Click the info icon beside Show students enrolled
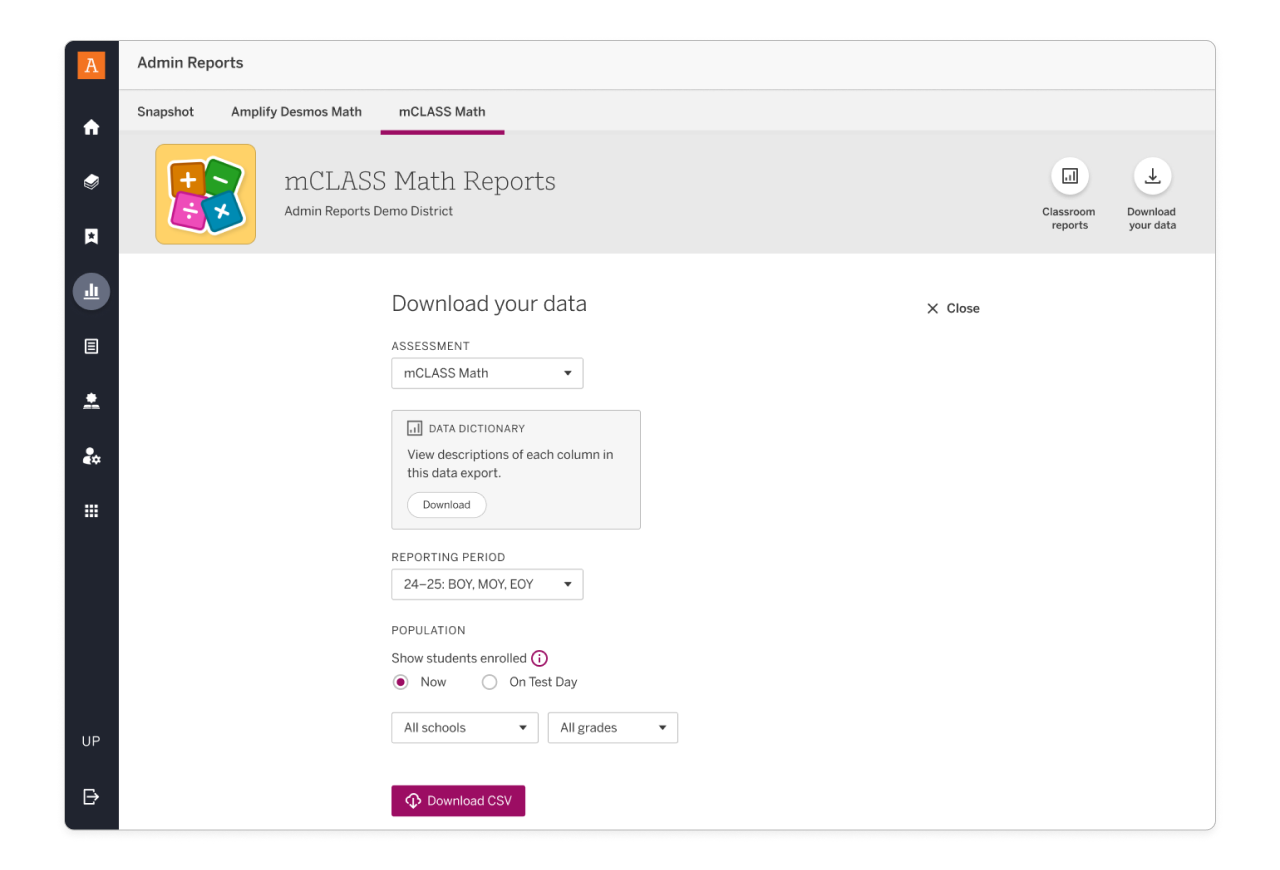 pyautogui.click(x=539, y=658)
